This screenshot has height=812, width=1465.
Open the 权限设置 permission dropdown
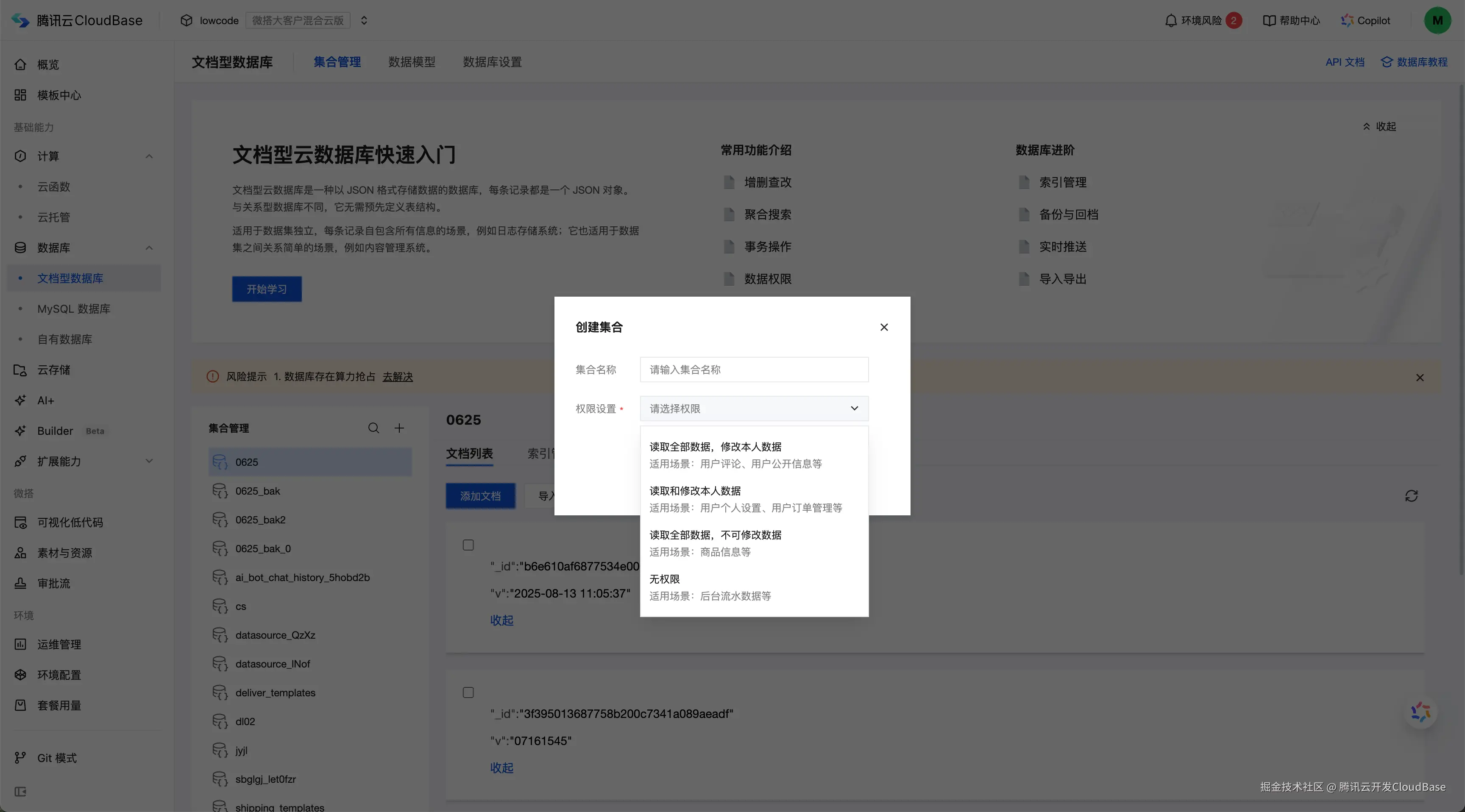tap(754, 408)
